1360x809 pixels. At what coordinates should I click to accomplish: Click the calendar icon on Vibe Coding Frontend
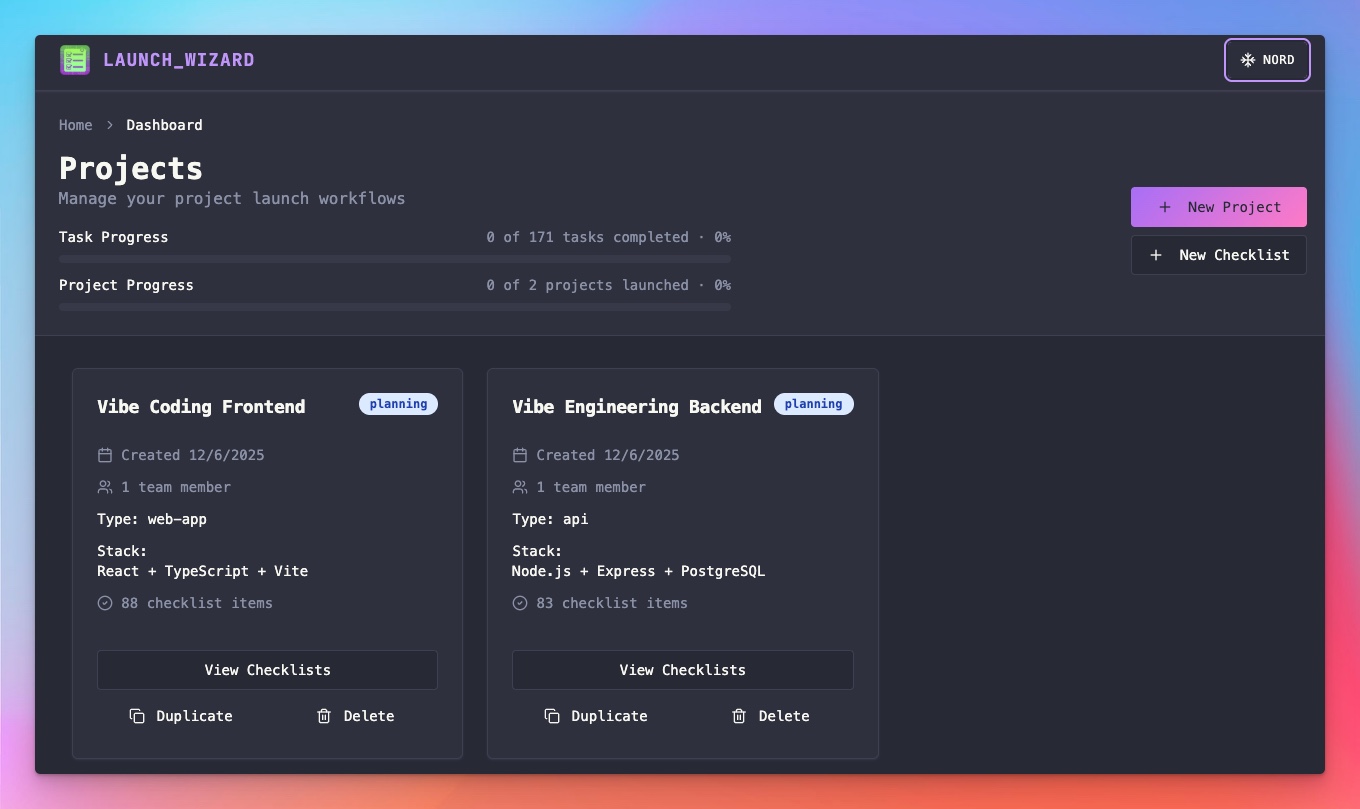click(104, 455)
